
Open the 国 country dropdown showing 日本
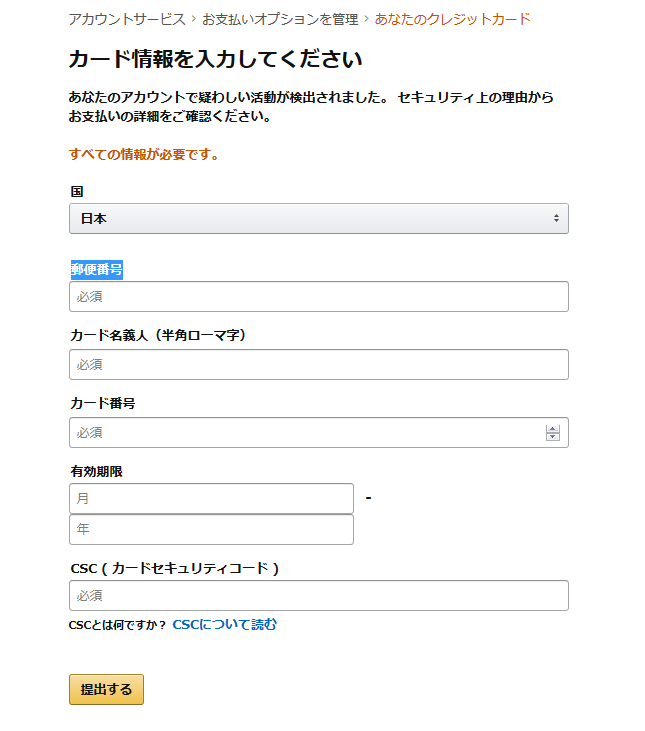[319, 218]
